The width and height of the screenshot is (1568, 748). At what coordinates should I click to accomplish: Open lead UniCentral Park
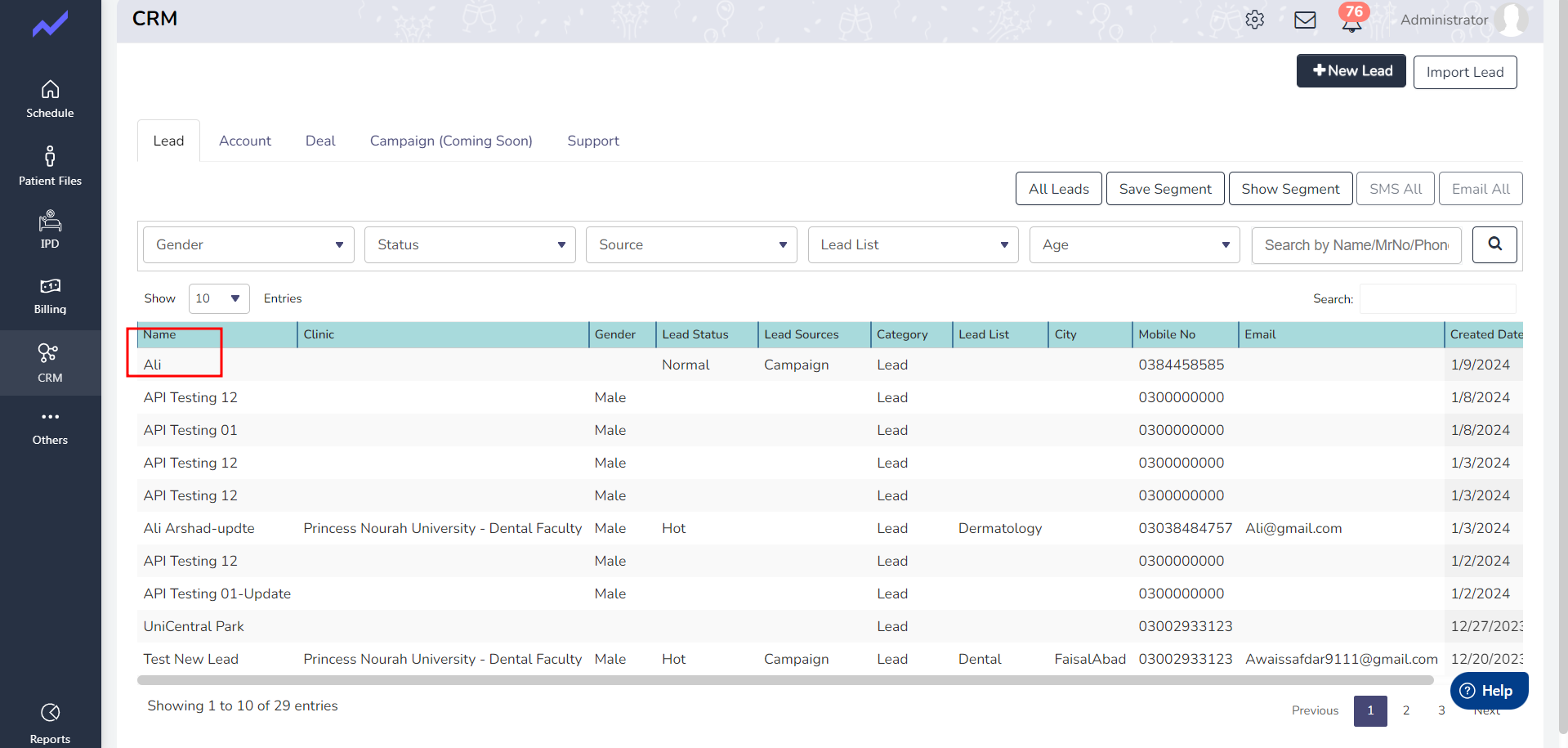point(194,626)
